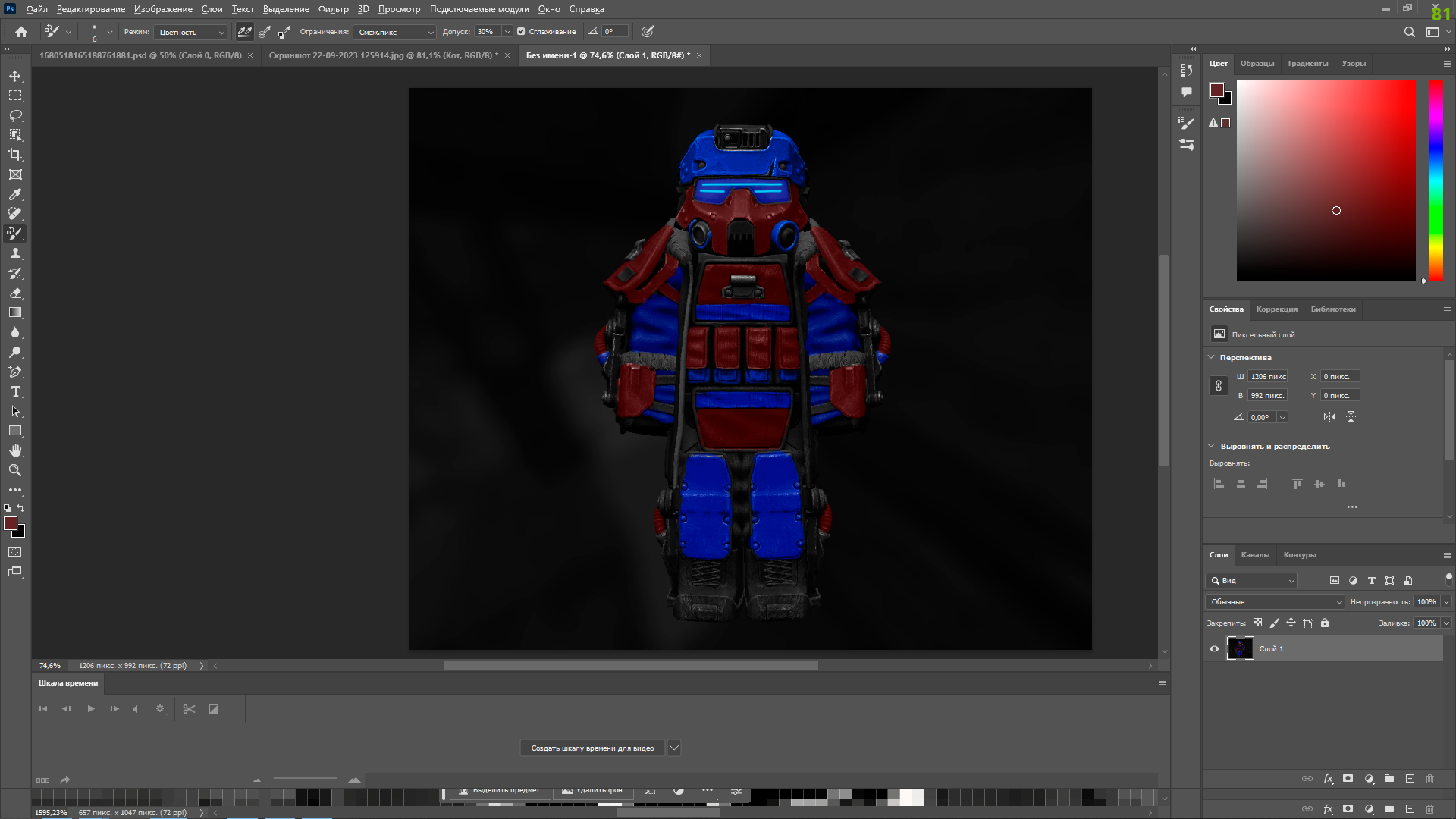This screenshot has height=819, width=1456.
Task: Select the Move tool
Action: [15, 77]
